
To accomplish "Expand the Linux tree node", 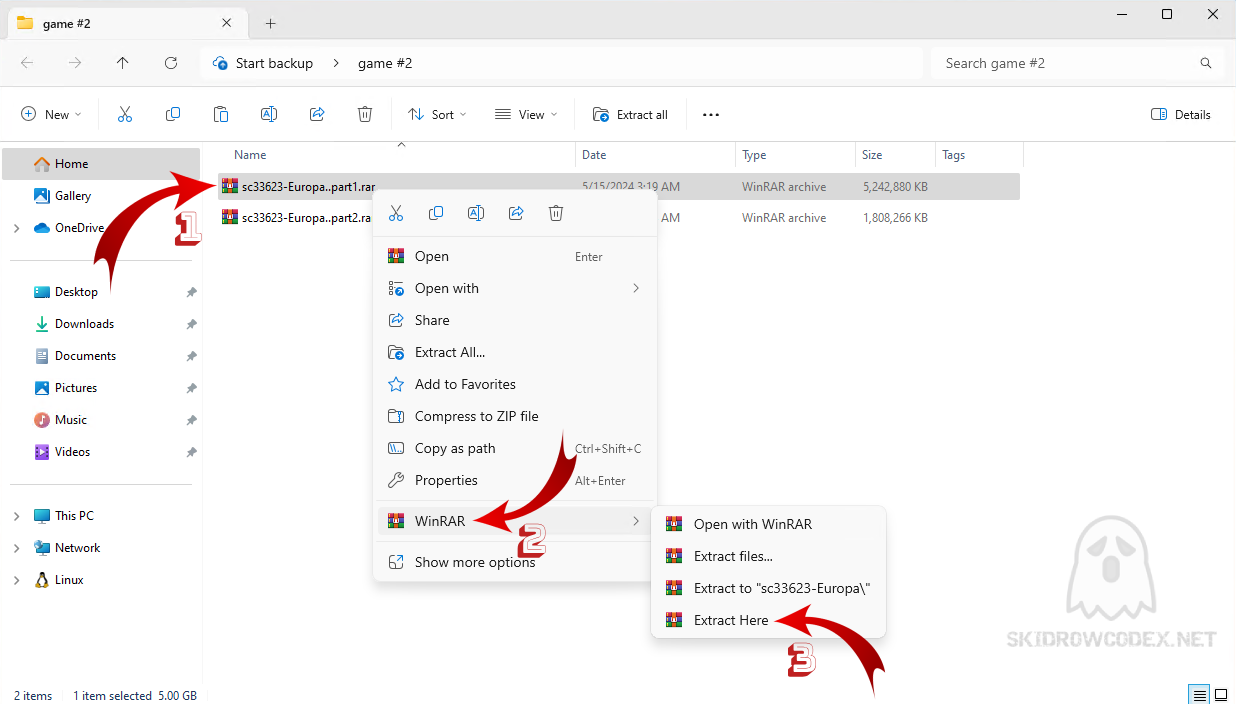I will point(16,580).
